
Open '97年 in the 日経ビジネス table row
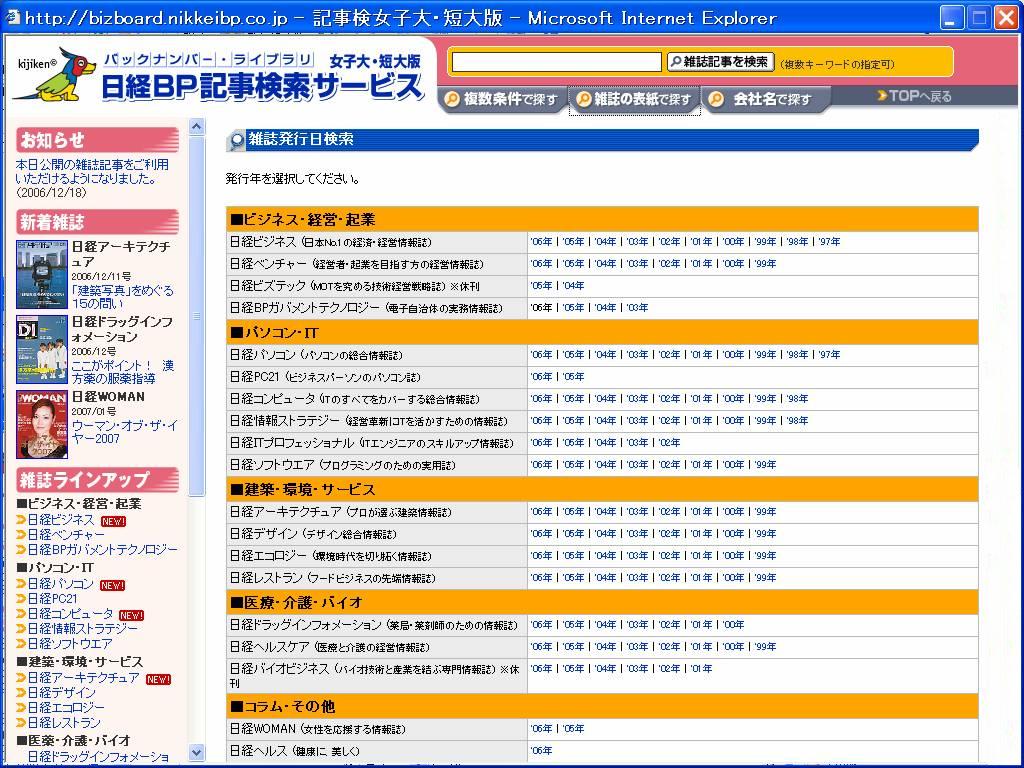829,242
